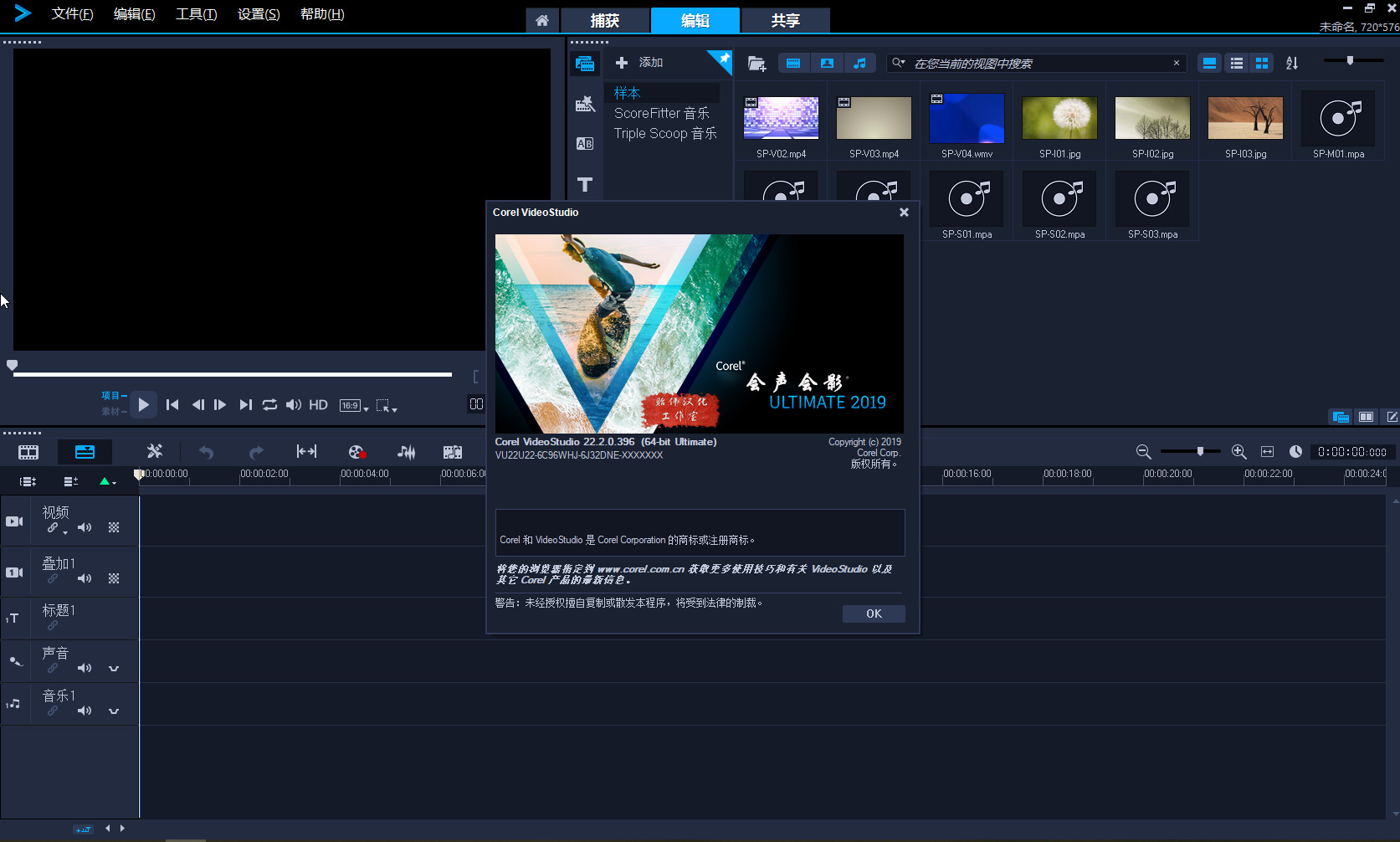Image resolution: width=1400 pixels, height=842 pixels.
Task: Expand the 声音 track options chevron
Action: tap(114, 668)
